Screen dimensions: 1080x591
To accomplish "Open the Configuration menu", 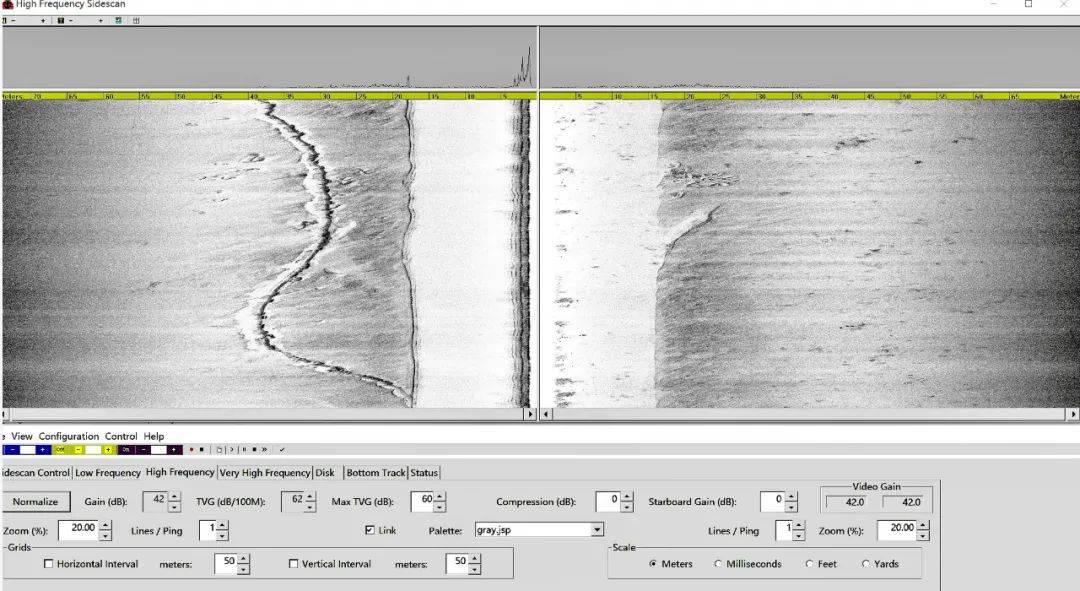I will click(x=68, y=436).
